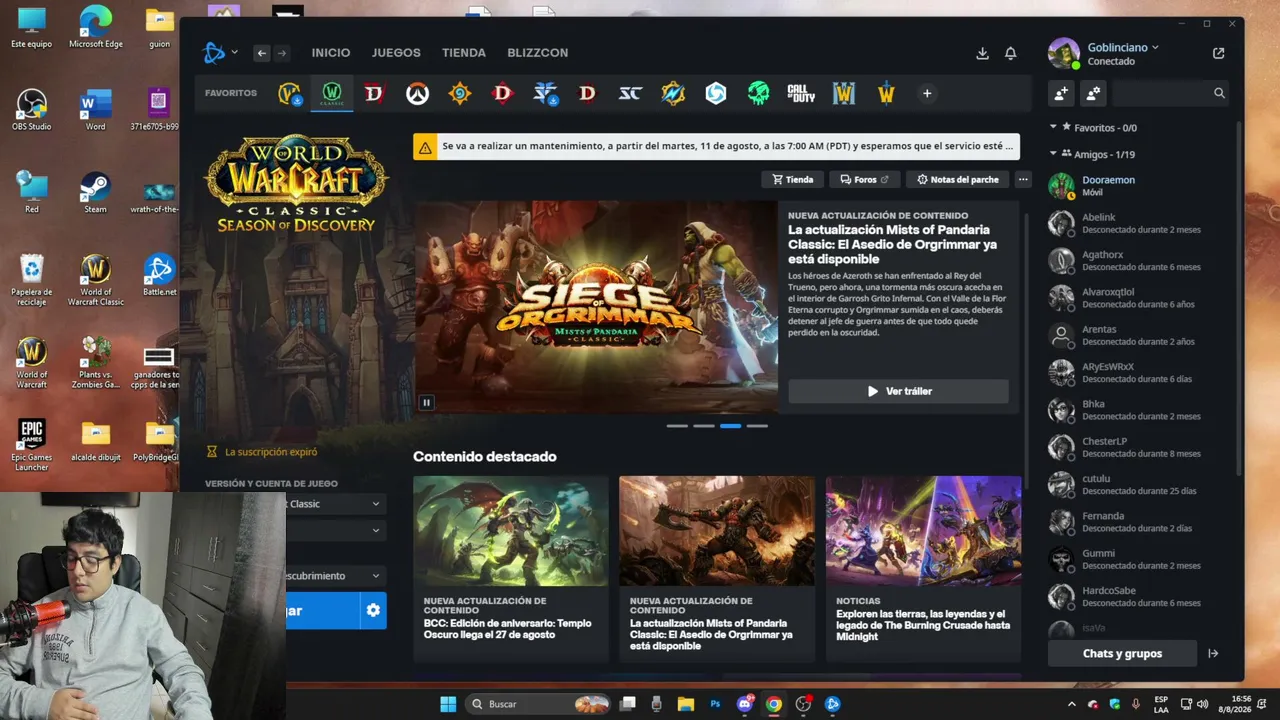Pop out the friends panel
Image resolution: width=1280 pixels, height=720 pixels.
[x=1218, y=53]
